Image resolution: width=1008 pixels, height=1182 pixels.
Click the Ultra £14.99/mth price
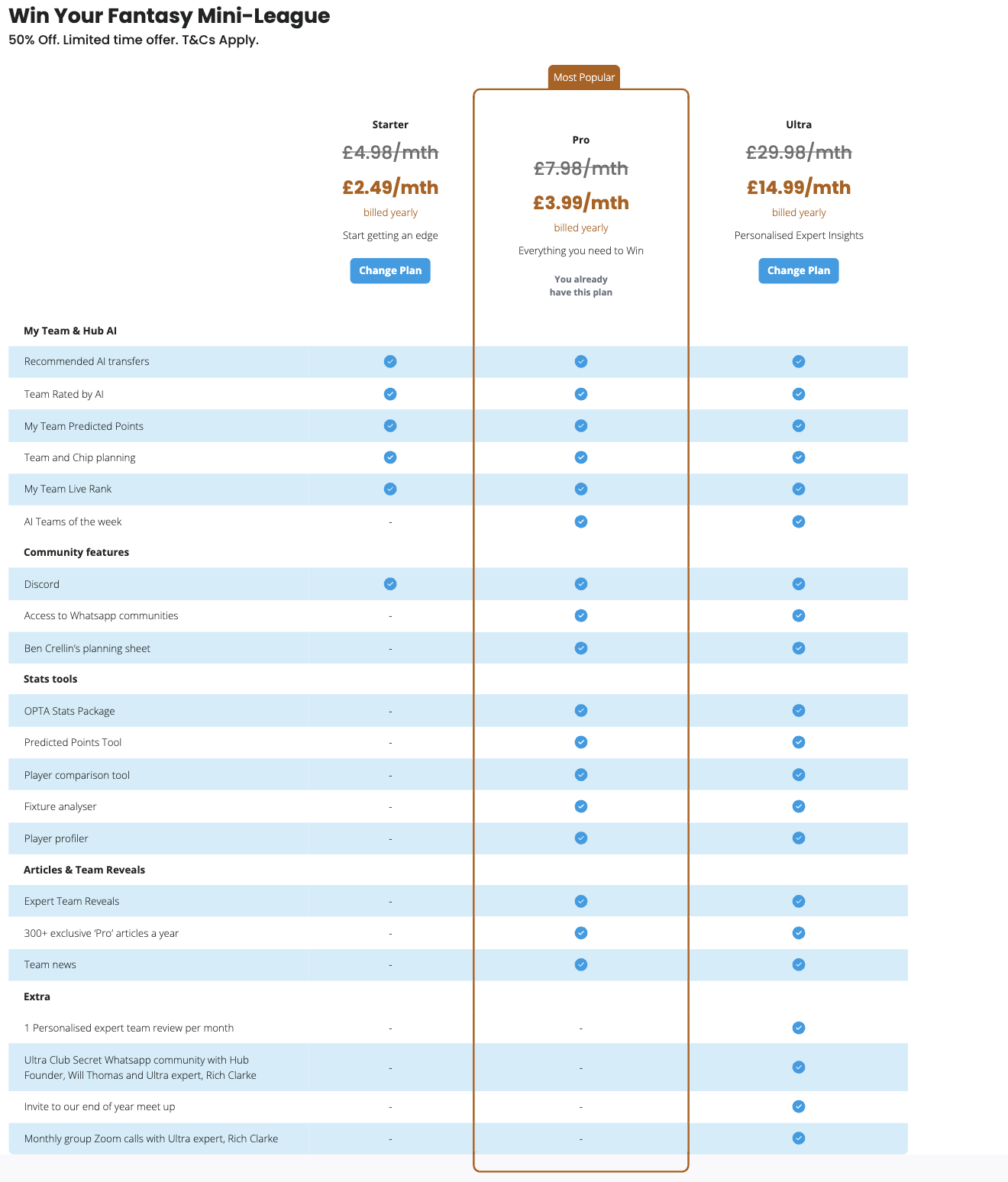[x=798, y=187]
